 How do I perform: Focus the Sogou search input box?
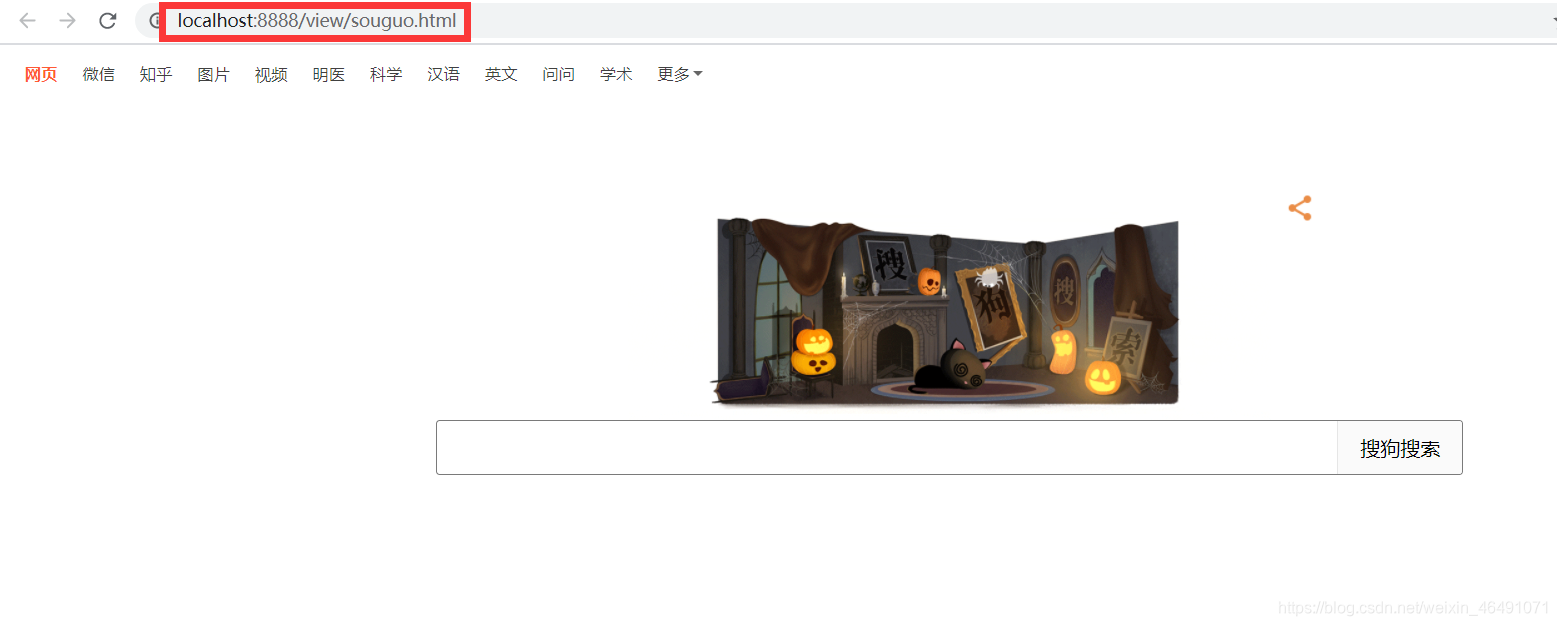coord(887,448)
